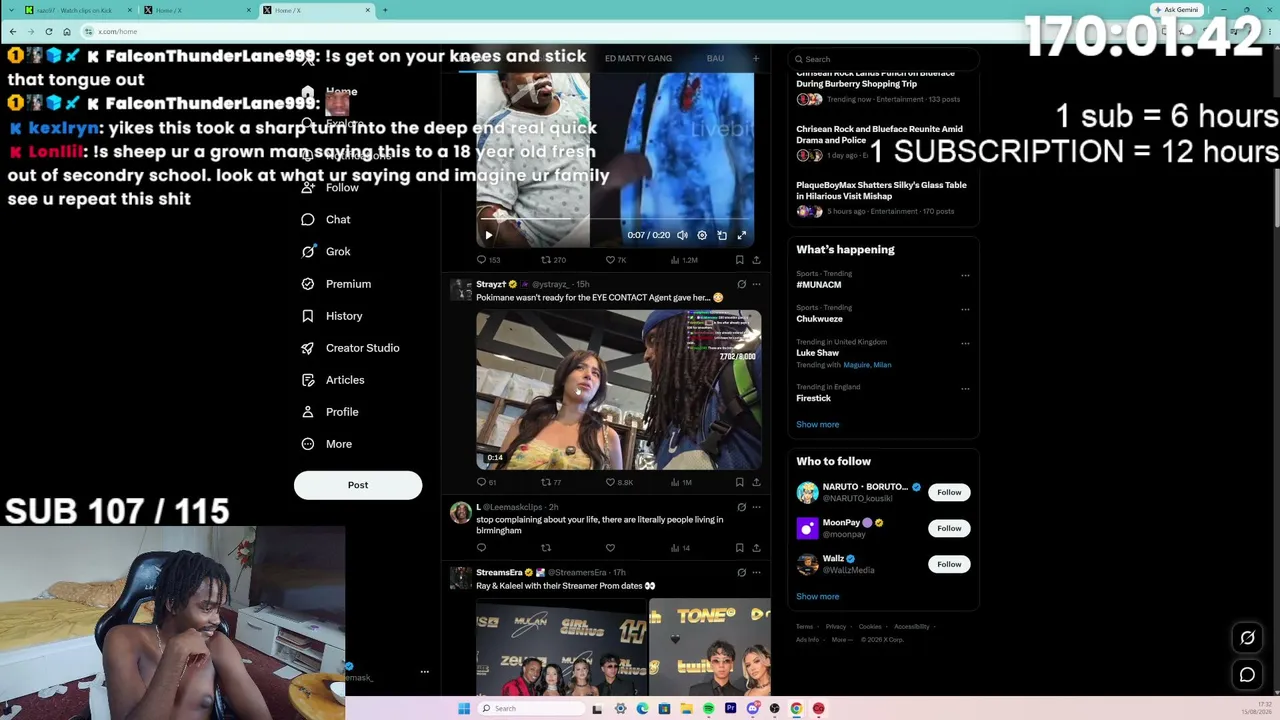Show more under What's happening
1280x720 pixels.
(817, 424)
